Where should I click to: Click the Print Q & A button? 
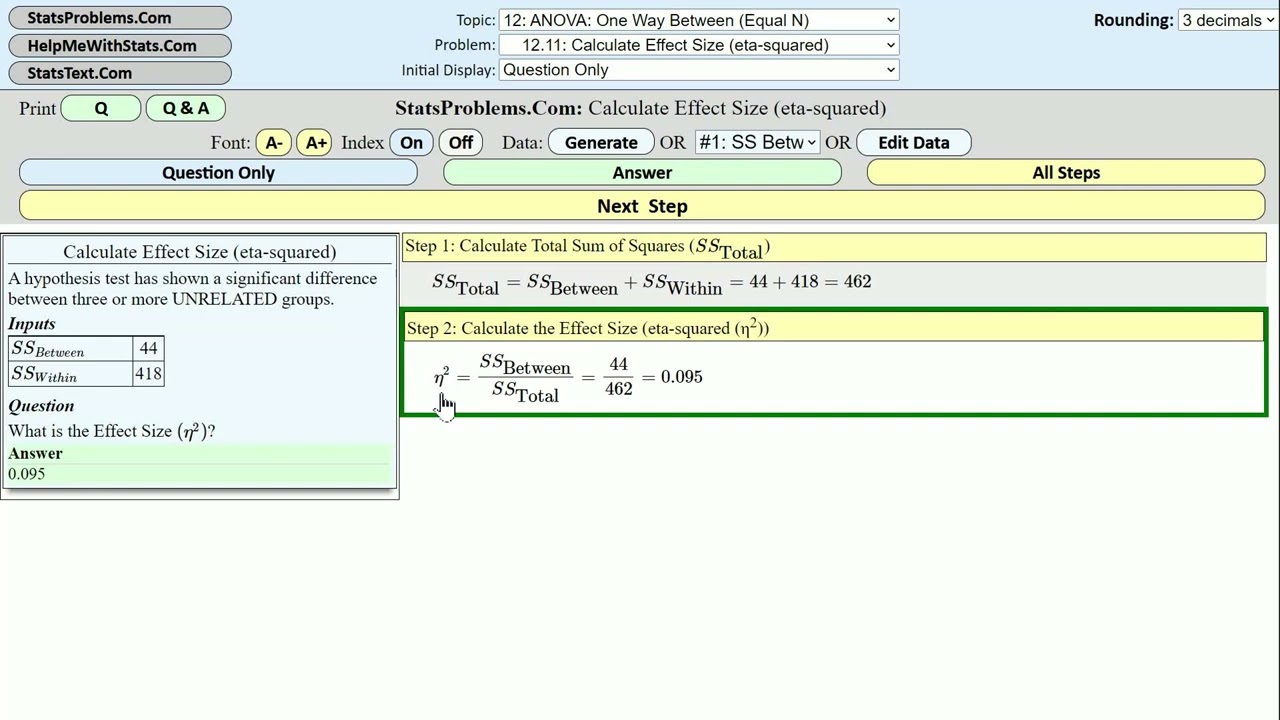tap(185, 108)
